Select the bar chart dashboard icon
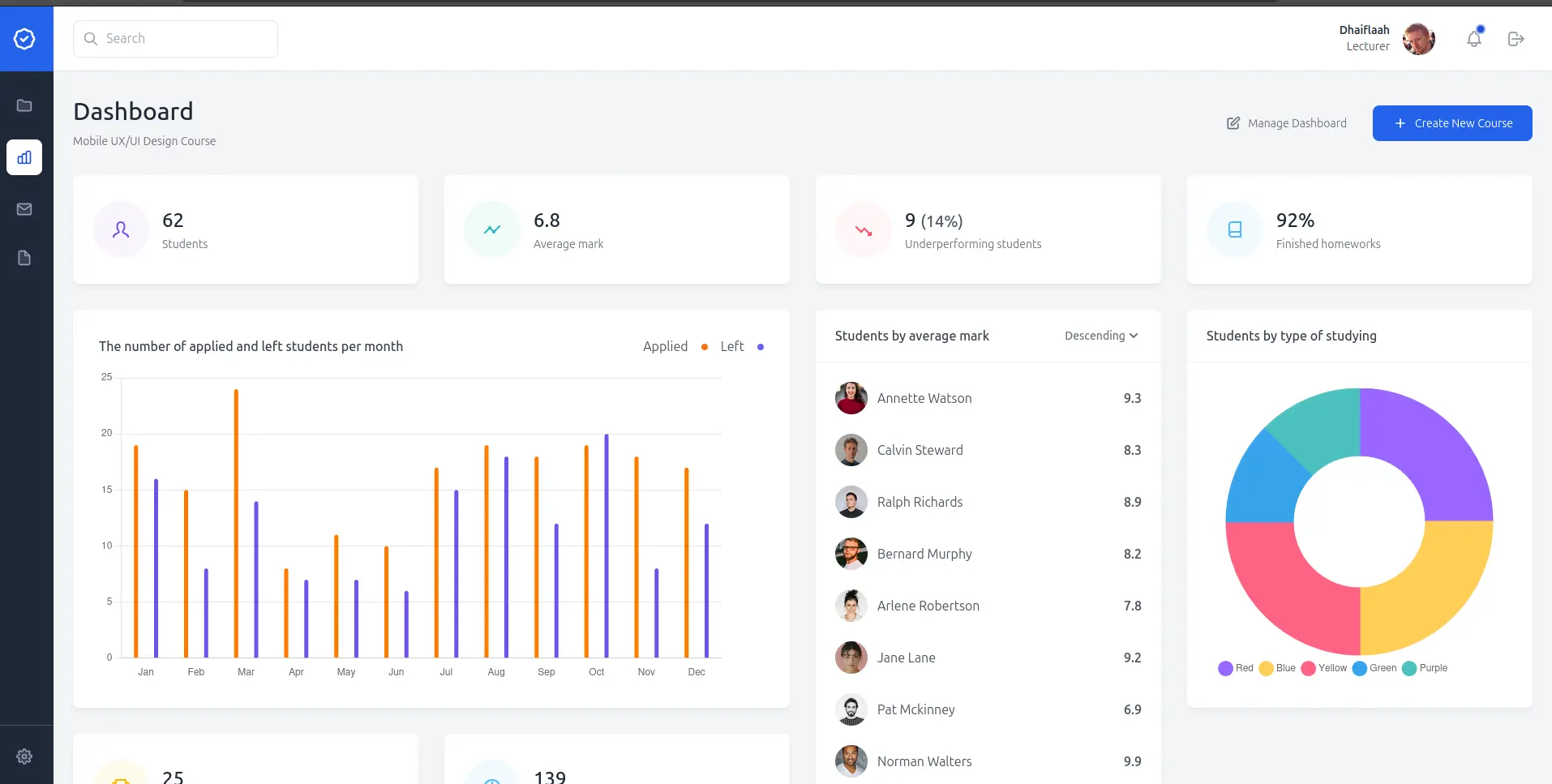 pos(24,157)
